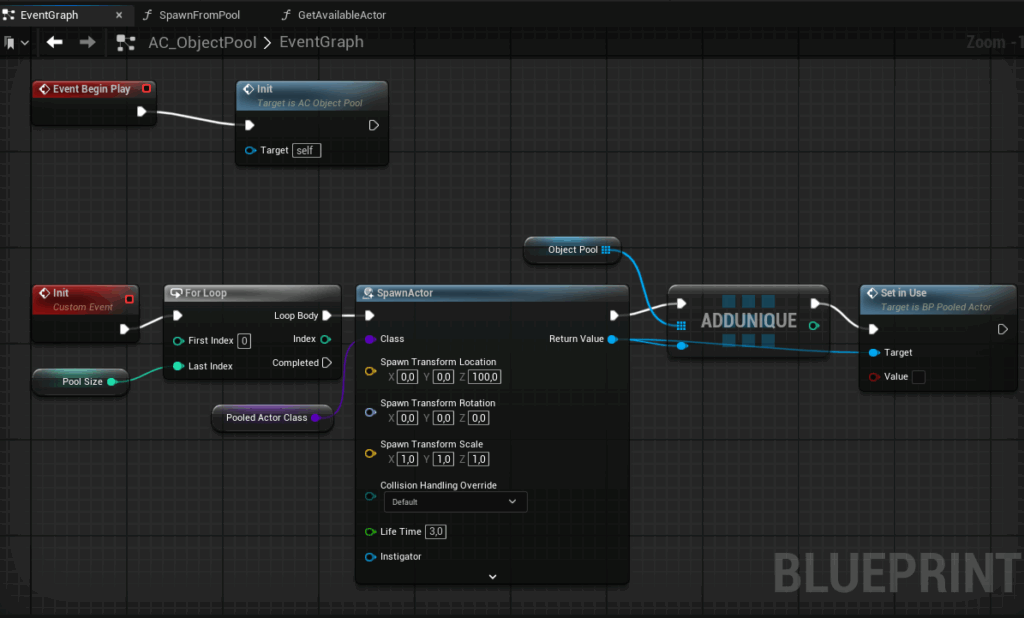The width and height of the screenshot is (1024, 618).
Task: Click the Life Time input pin
Action: [370, 532]
